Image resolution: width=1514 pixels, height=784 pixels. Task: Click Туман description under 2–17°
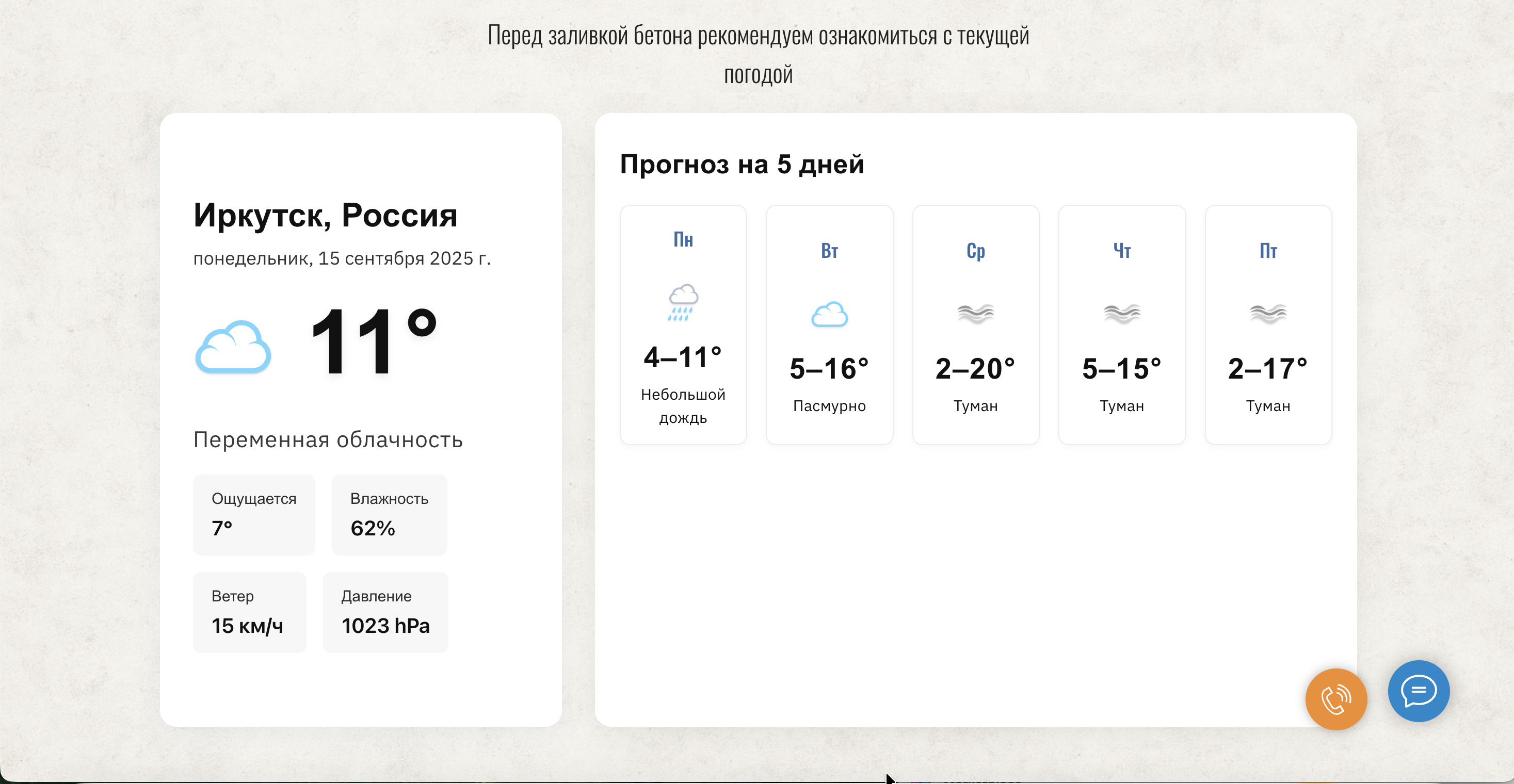[x=1268, y=406]
